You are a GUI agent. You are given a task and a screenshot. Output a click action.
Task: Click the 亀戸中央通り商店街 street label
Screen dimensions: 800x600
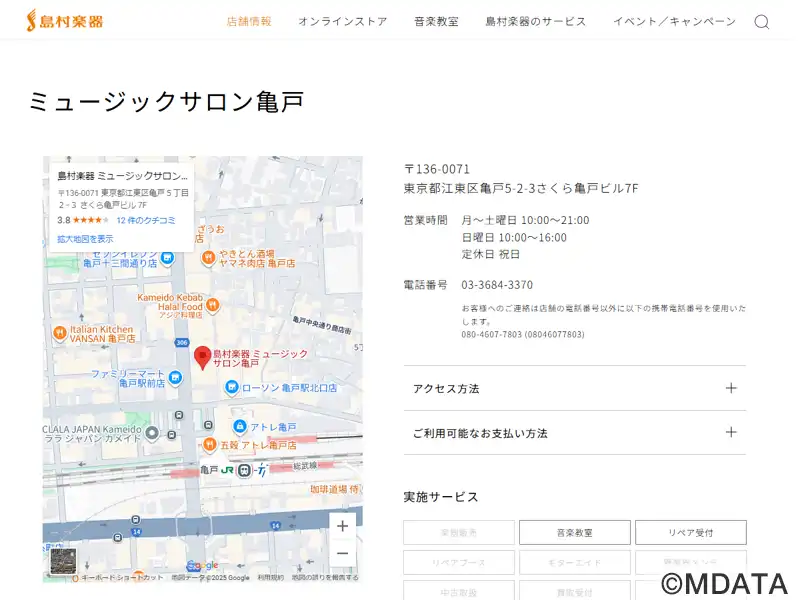[x=322, y=325]
